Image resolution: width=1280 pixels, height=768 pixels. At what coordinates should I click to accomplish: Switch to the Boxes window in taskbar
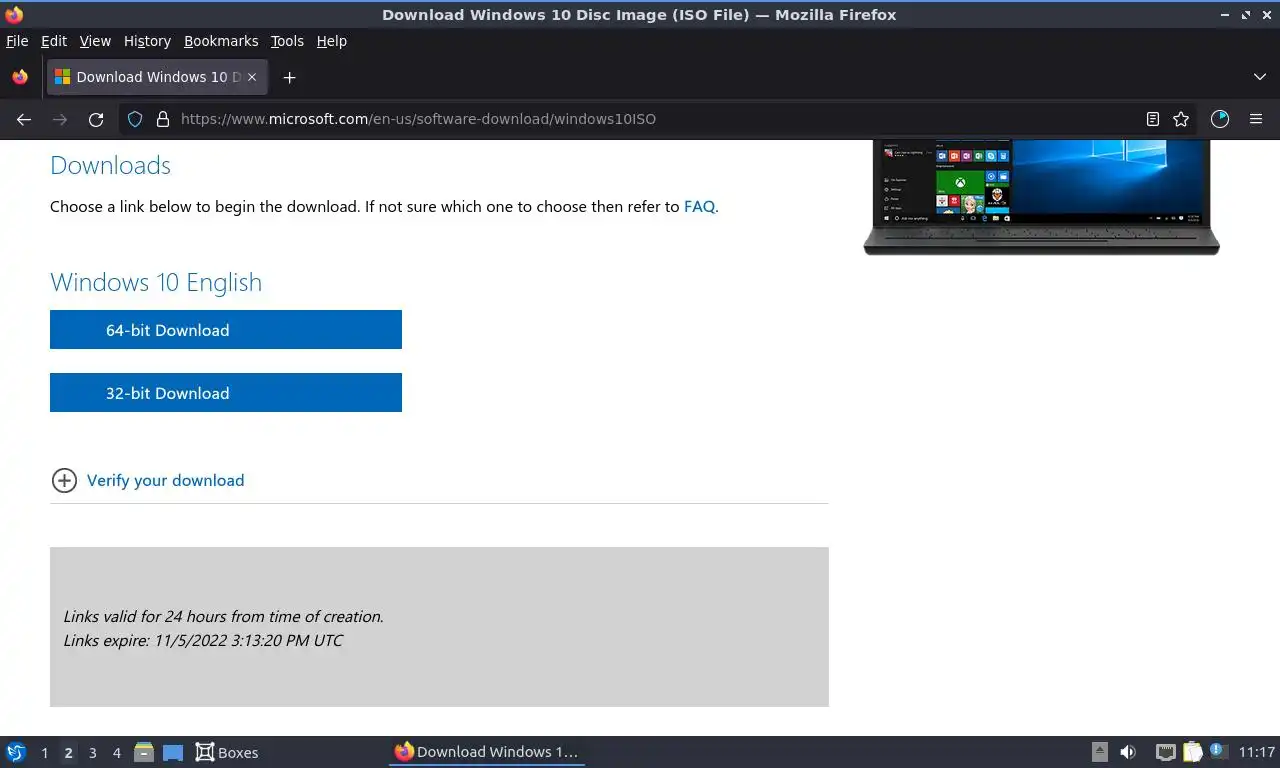227,753
